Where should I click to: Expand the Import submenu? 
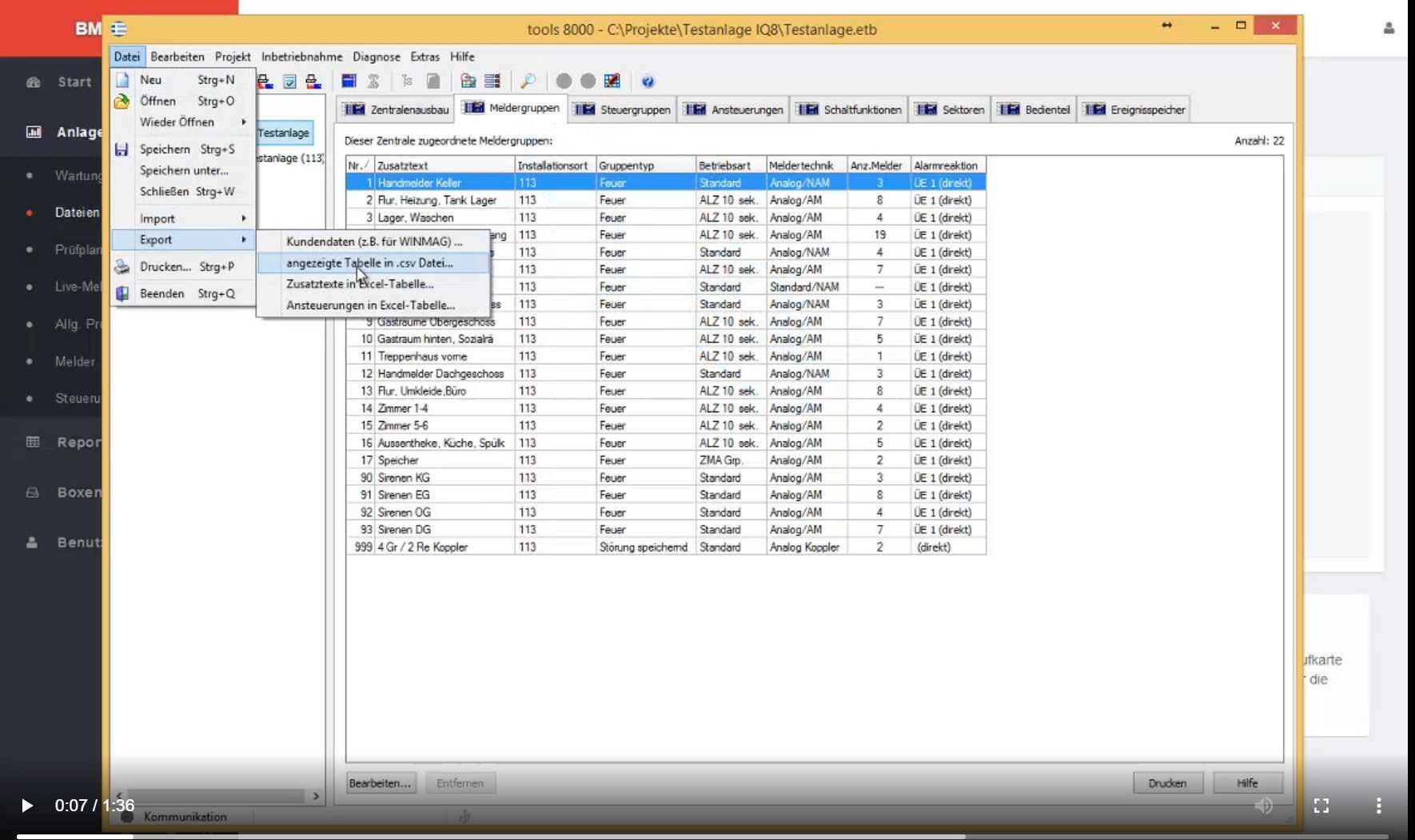(182, 219)
